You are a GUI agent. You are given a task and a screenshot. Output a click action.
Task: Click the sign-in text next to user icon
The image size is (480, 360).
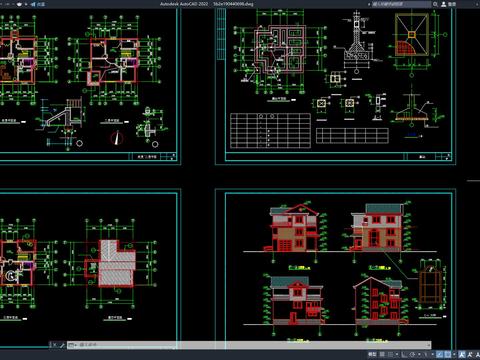pos(452,4)
